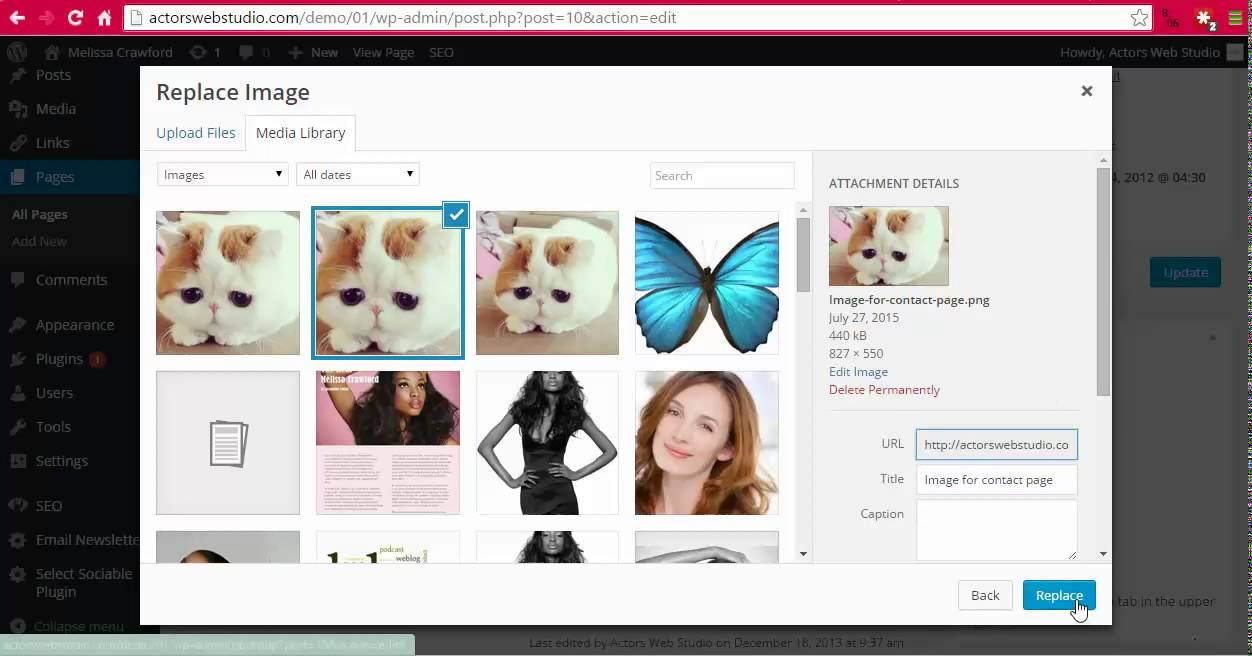Click the Caption text area

tap(997, 530)
